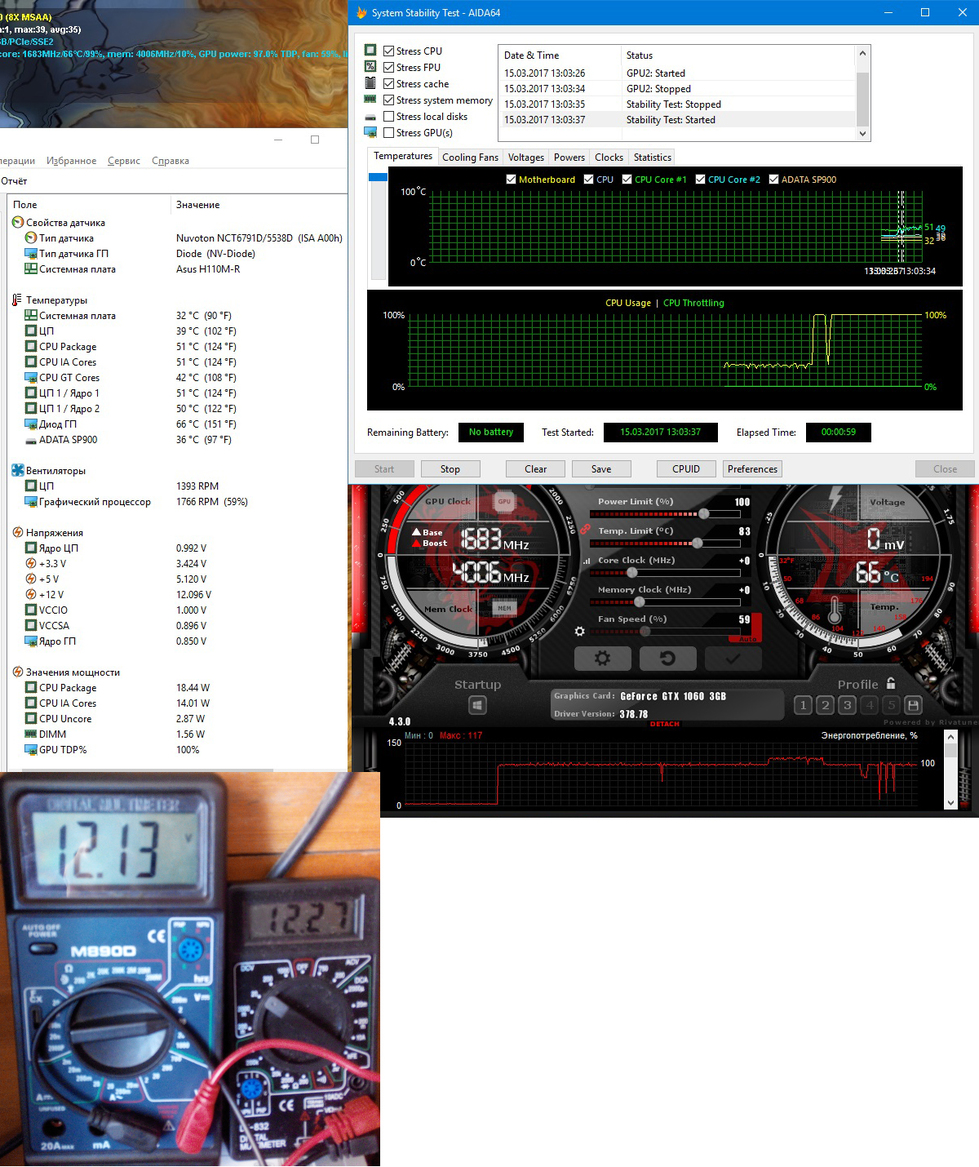Image resolution: width=979 pixels, height=1167 pixels.
Task: Select log row 'Stability Test: Started'
Action: [x=677, y=120]
